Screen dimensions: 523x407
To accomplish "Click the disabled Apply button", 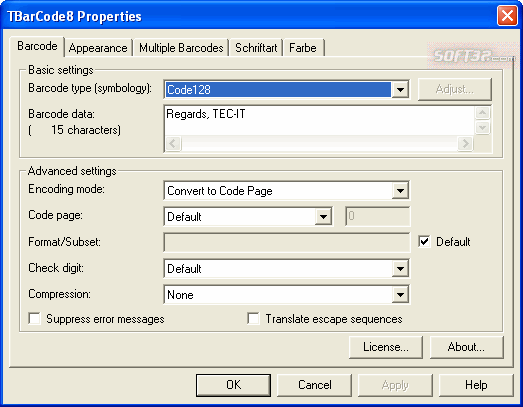I will click(x=395, y=385).
